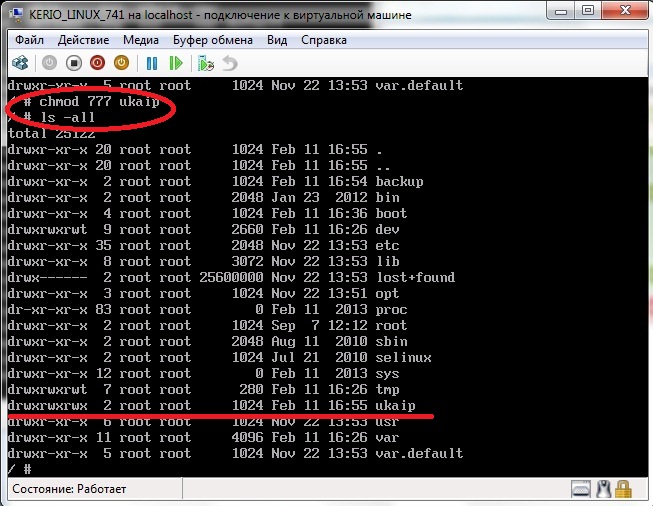Open the Файл menu
Viewport: 653px width, 506px height.
[x=29, y=40]
